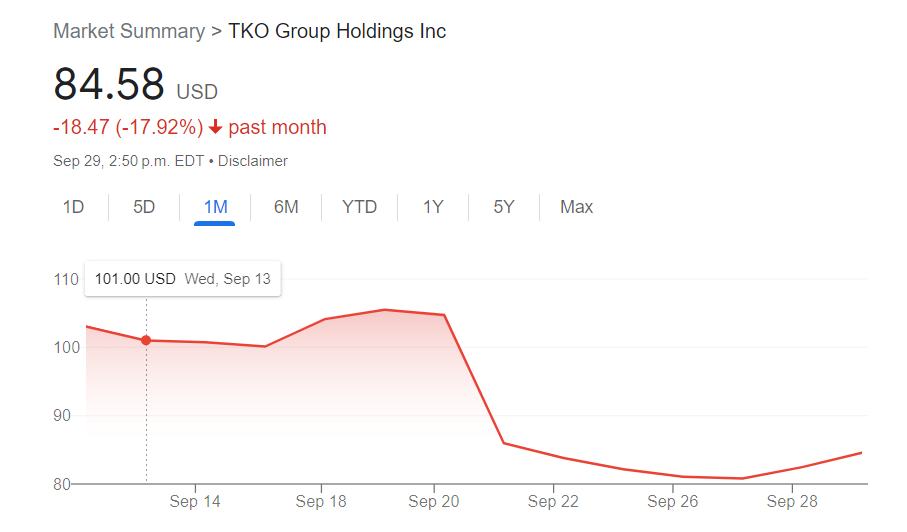Click the 101.00 USD tooltip box

pos(183,279)
